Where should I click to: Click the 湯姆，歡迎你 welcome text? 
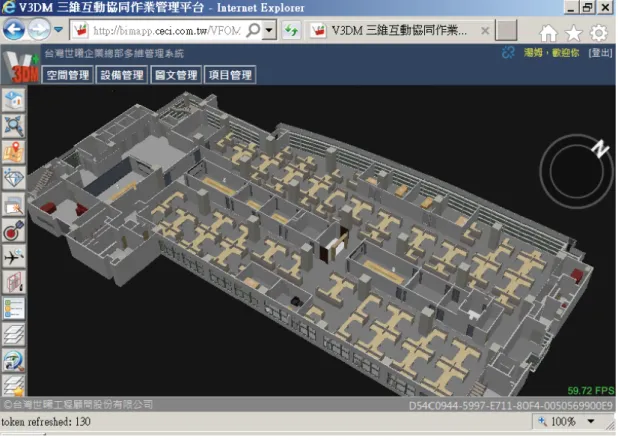[x=551, y=53]
